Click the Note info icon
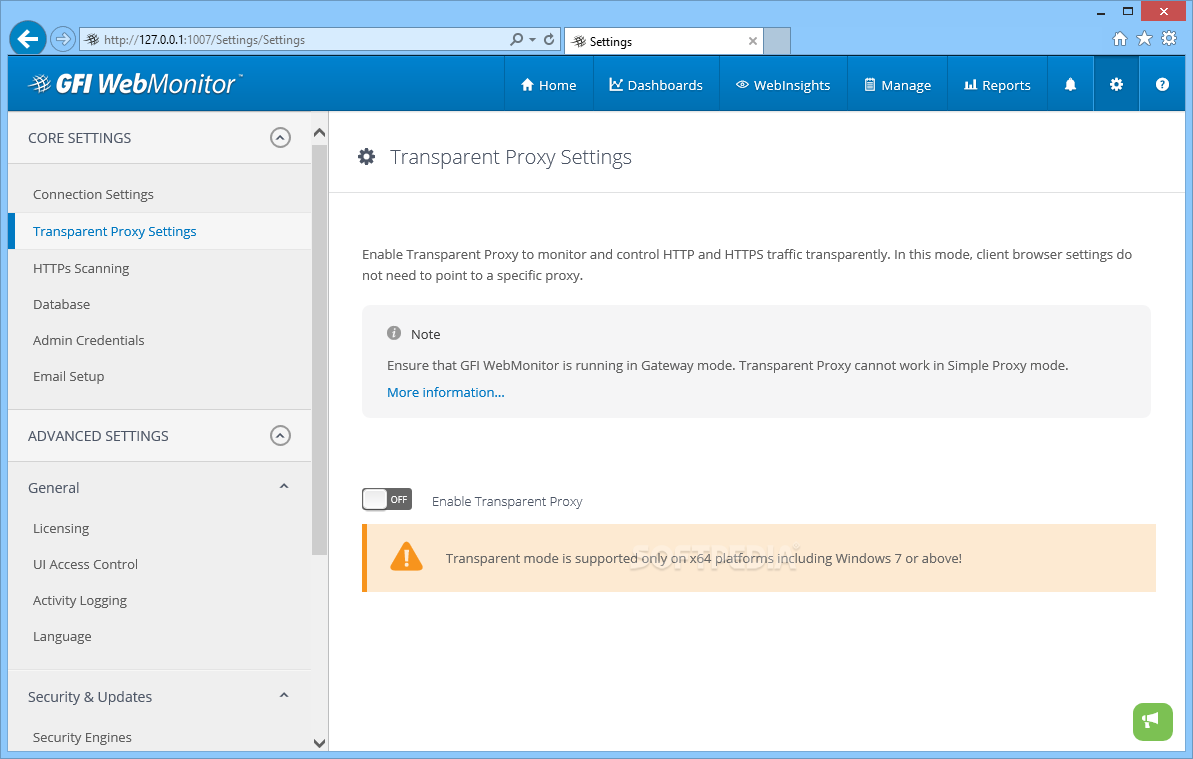1193x759 pixels. [x=393, y=333]
